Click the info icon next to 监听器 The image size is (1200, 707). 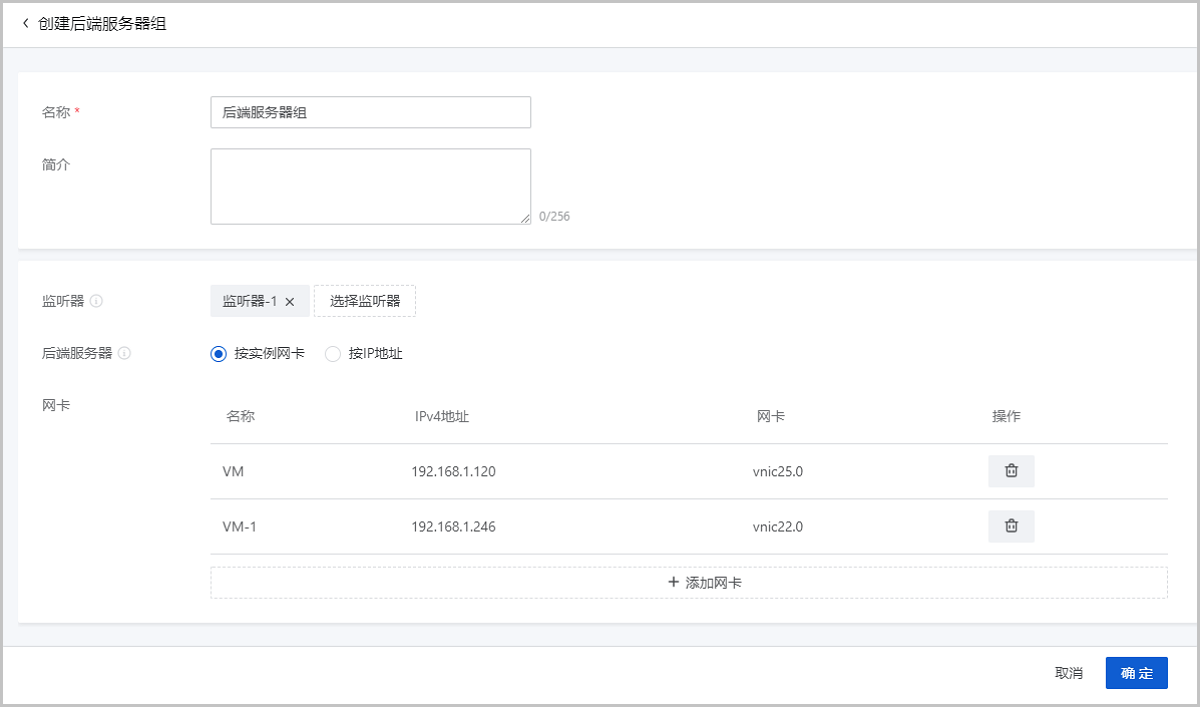click(x=96, y=301)
